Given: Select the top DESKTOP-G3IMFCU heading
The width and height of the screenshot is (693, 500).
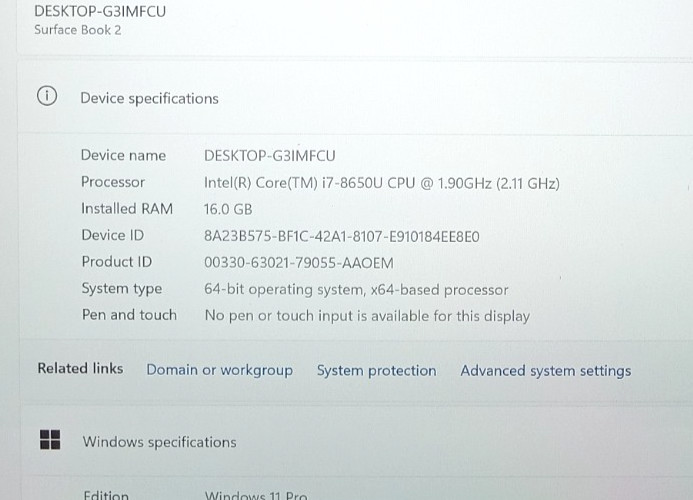Looking at the screenshot, I should click(100, 11).
